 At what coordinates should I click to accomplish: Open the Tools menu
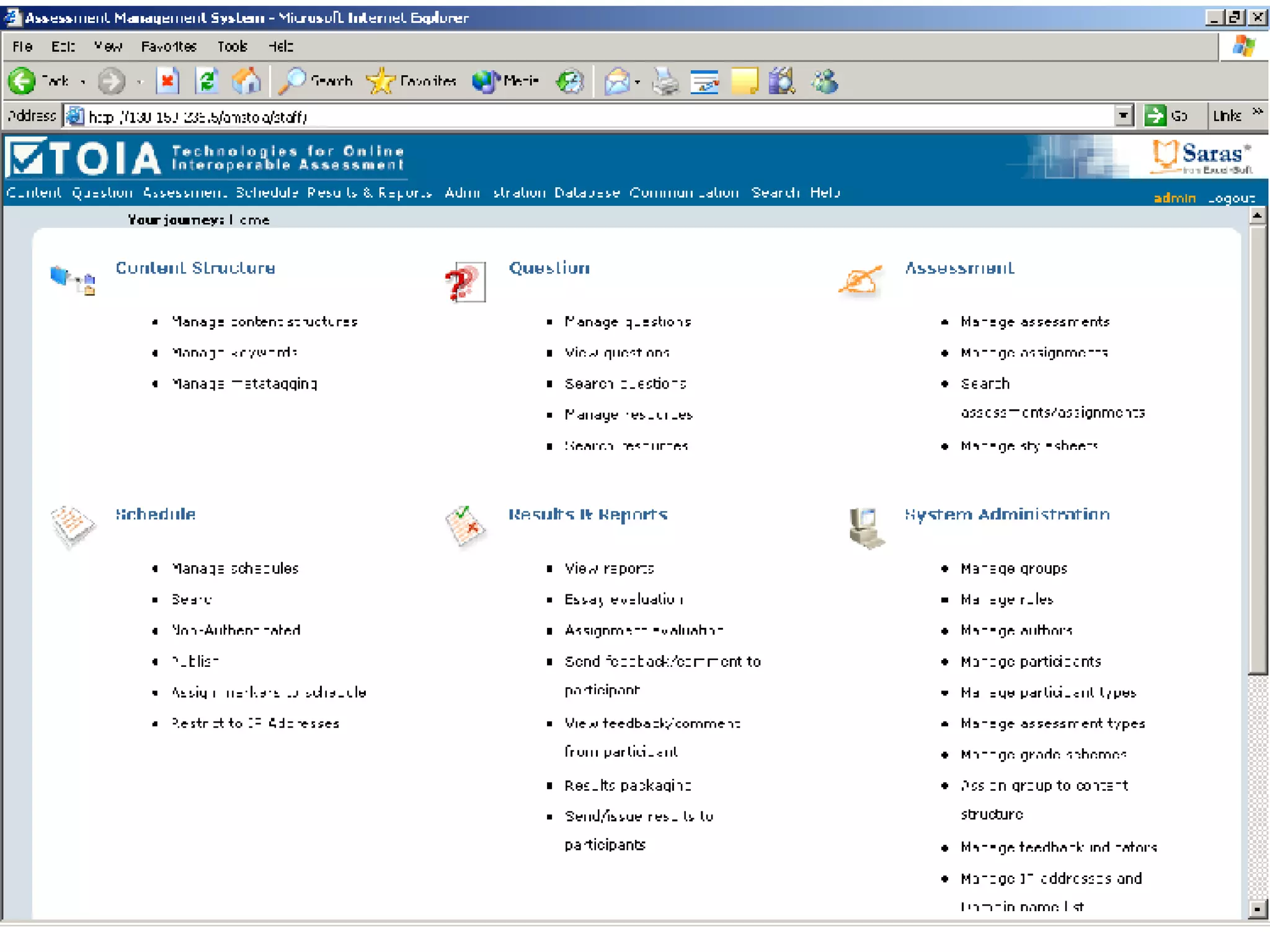tap(233, 46)
